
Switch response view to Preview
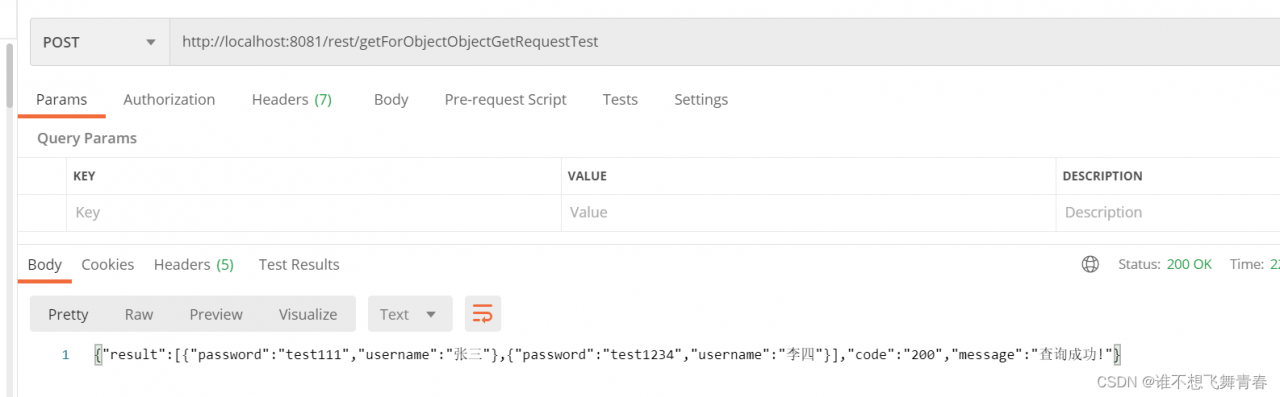coord(216,314)
